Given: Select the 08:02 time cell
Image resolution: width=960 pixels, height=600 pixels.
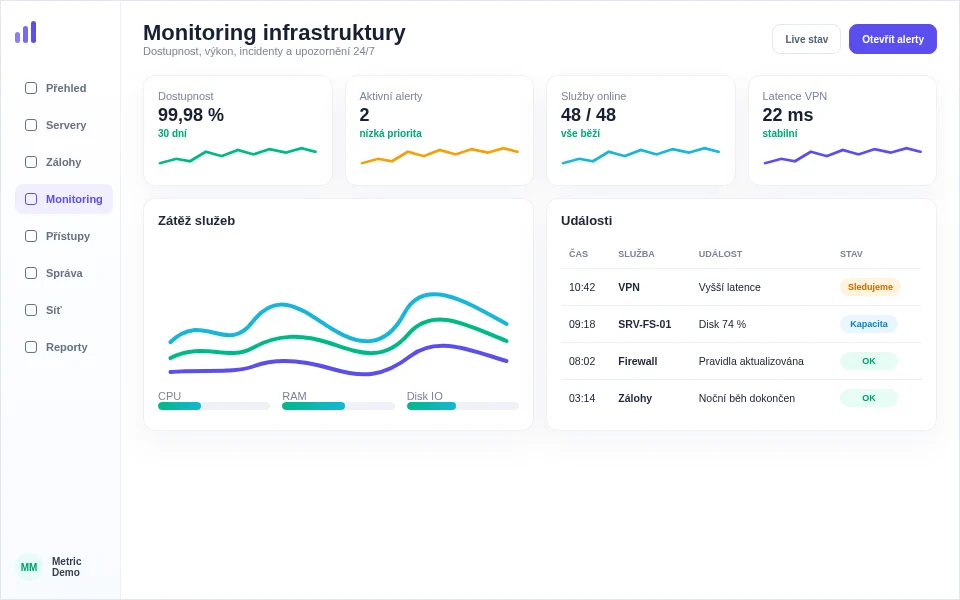Looking at the screenshot, I should 582,361.
